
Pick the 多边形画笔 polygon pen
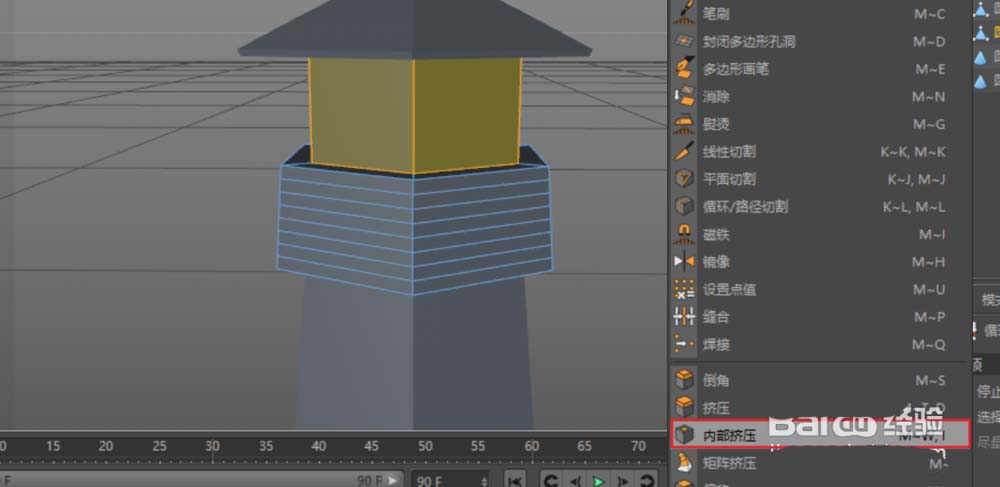[x=820, y=69]
